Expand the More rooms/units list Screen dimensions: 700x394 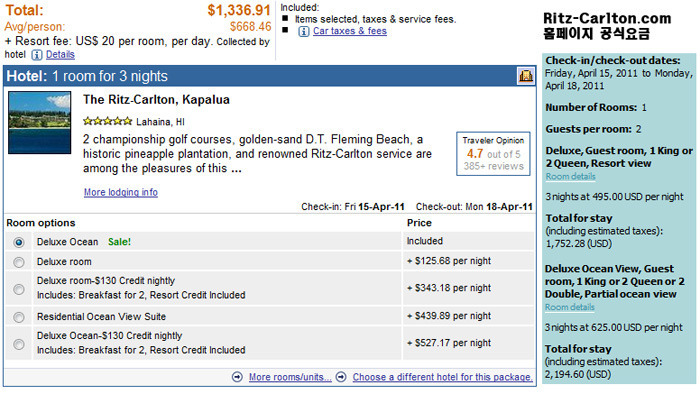coord(290,377)
